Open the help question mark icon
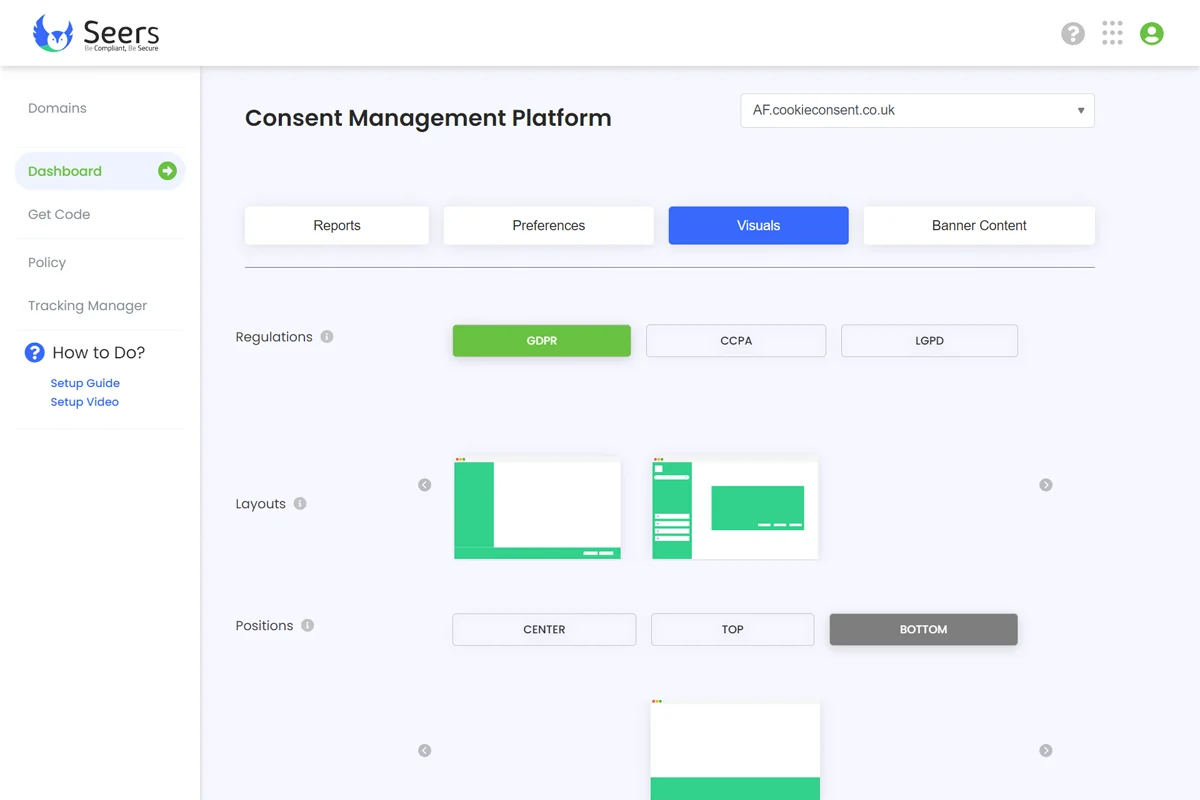This screenshot has height=800, width=1200. click(1073, 34)
